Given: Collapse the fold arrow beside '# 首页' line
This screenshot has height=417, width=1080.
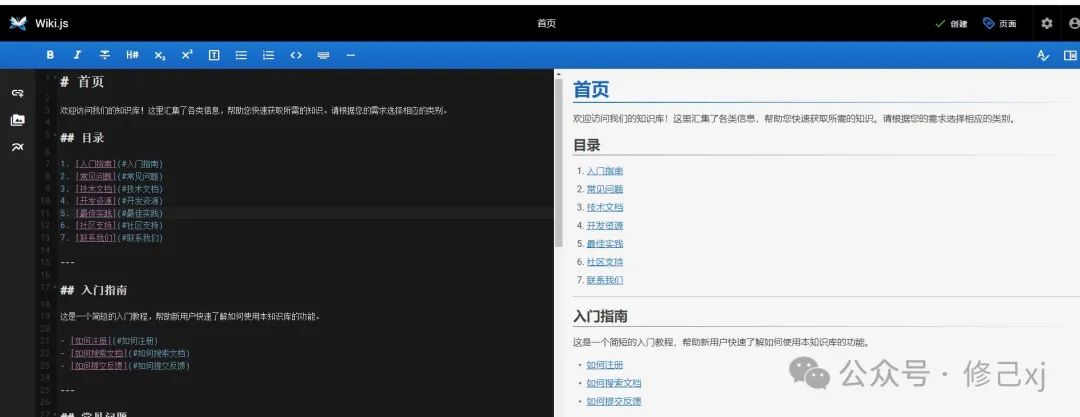Looking at the screenshot, I should (56, 77).
